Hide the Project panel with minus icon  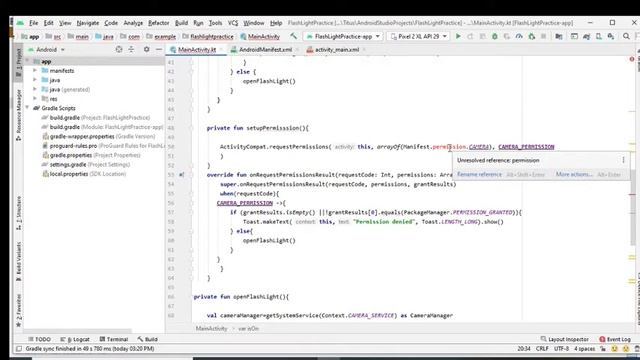pos(159,49)
